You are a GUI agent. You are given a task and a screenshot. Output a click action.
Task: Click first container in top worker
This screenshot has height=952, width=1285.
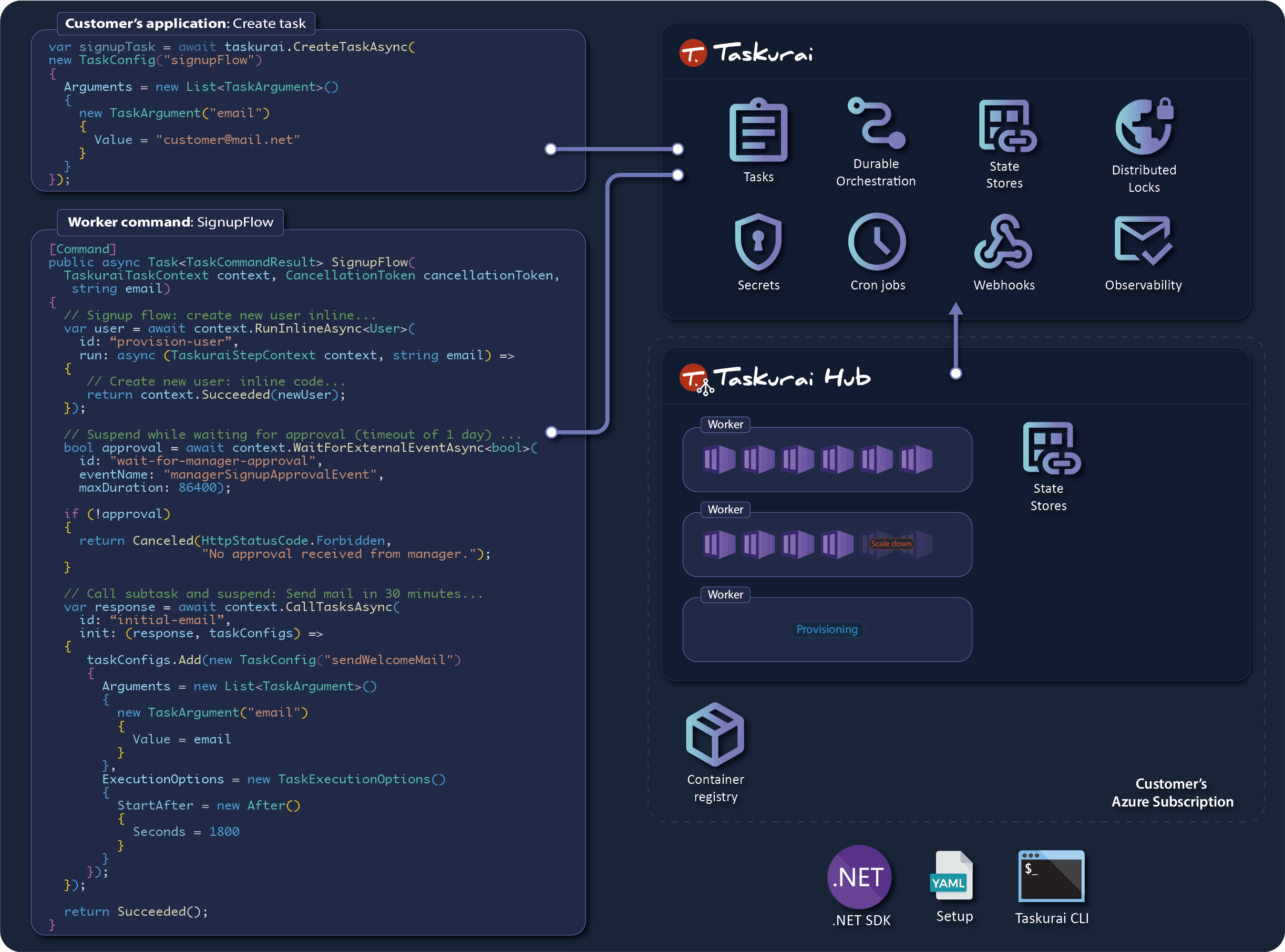[x=719, y=460]
